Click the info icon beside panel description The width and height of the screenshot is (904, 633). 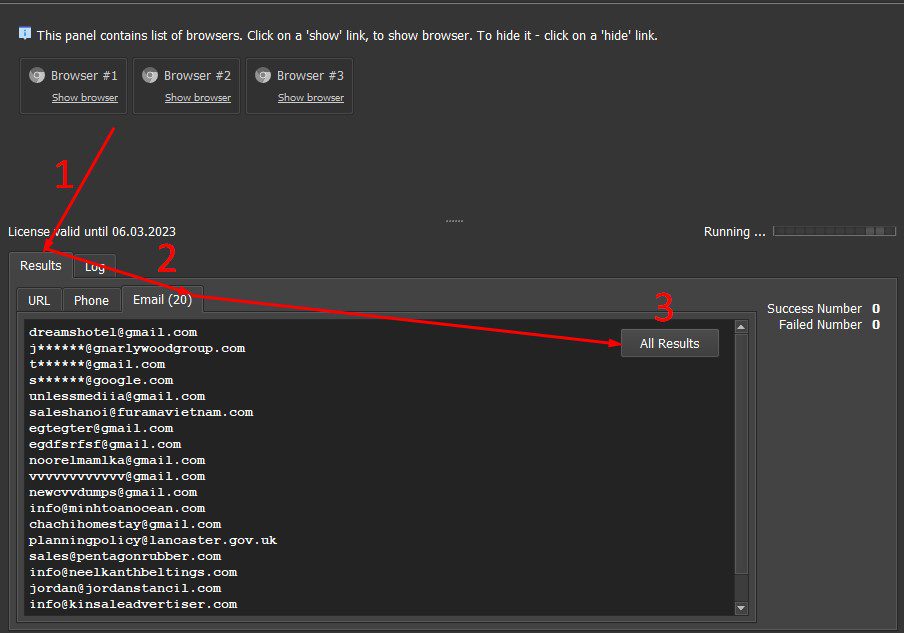(25, 33)
